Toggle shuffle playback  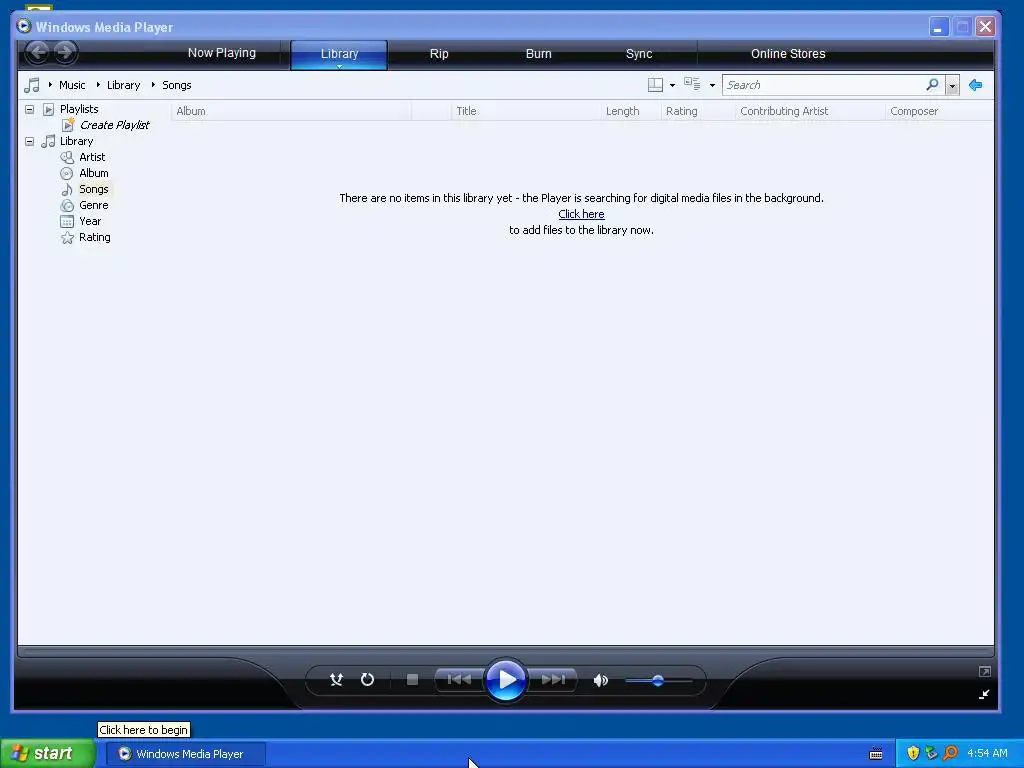click(x=336, y=680)
